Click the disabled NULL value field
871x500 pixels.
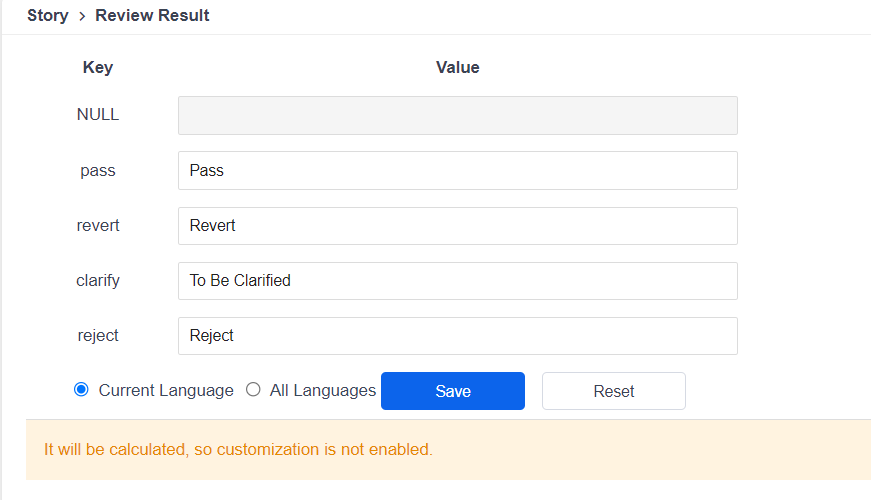458,116
